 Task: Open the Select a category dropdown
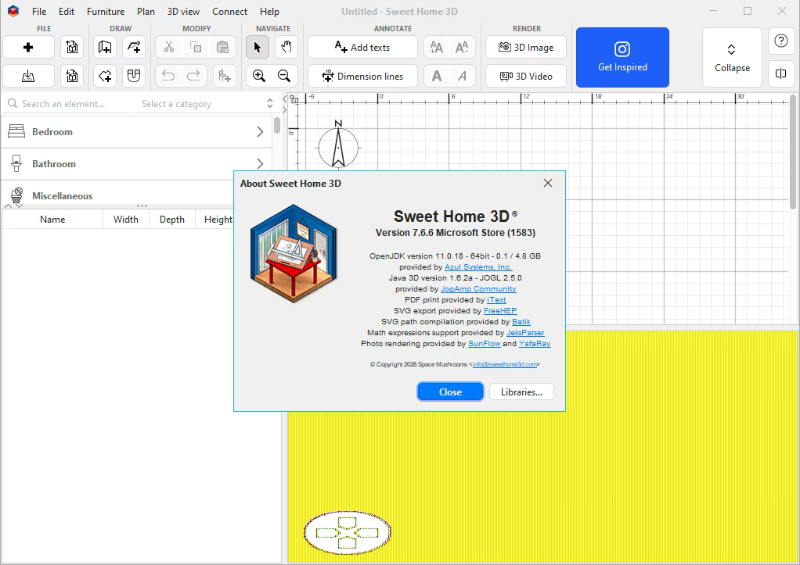coord(207,104)
